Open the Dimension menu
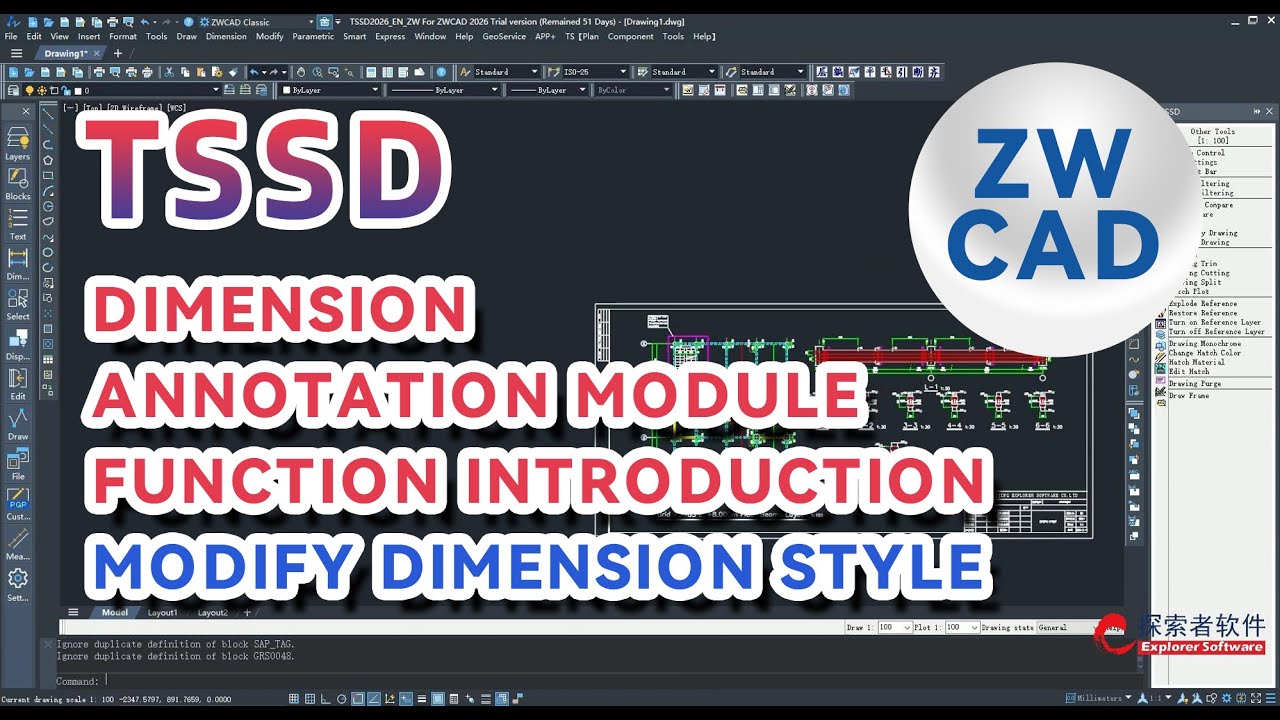This screenshot has height=720, width=1280. click(226, 37)
